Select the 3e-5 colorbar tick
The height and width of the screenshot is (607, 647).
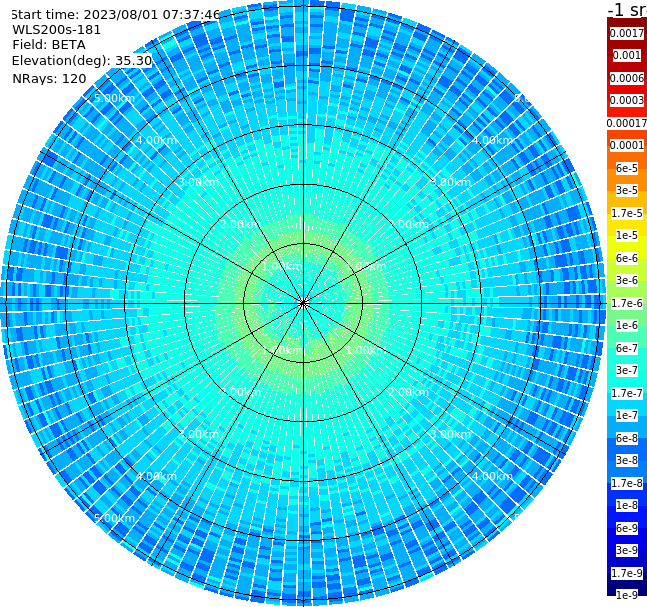[x=627, y=190]
